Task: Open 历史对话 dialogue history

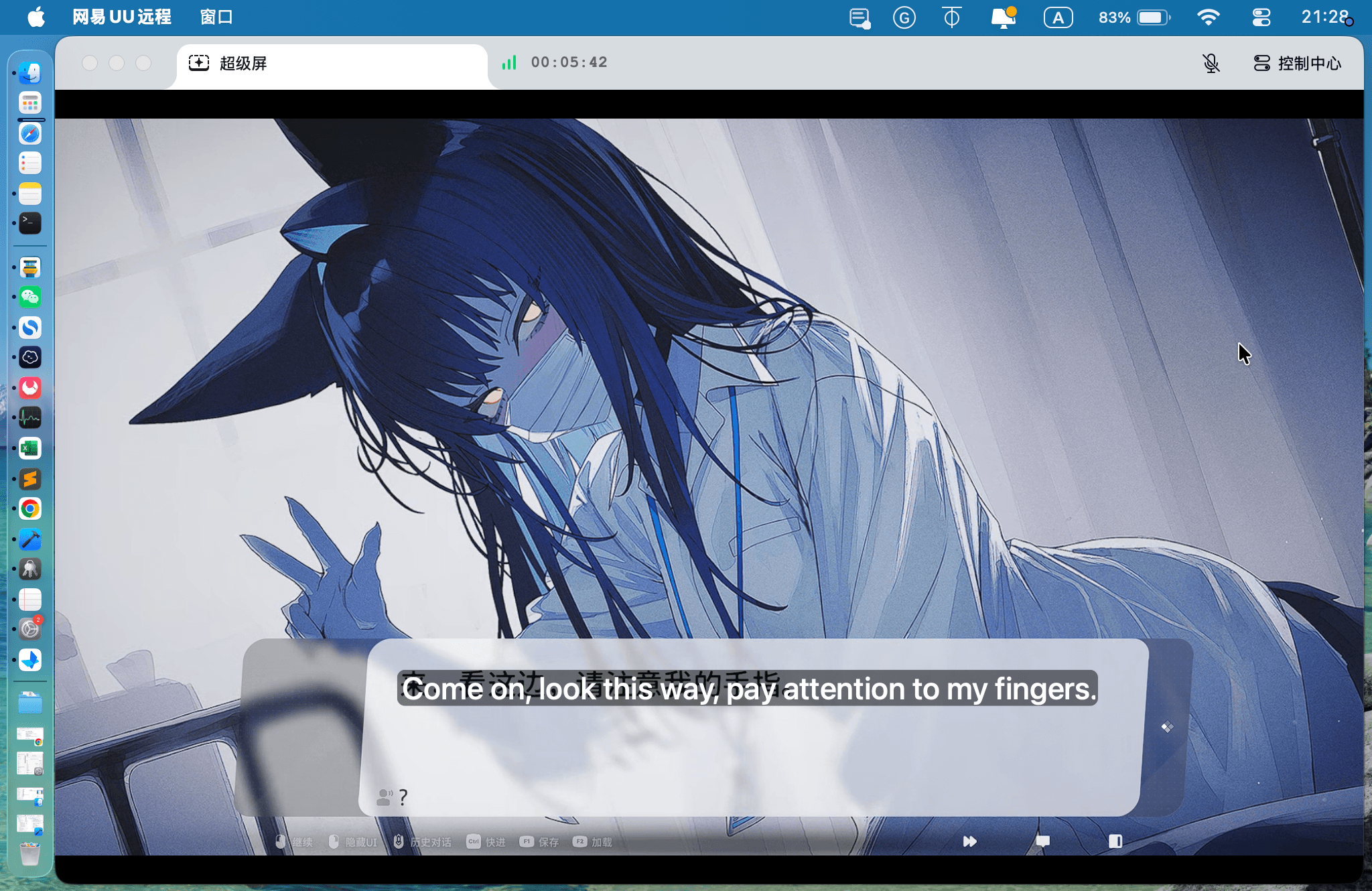Action: click(422, 842)
